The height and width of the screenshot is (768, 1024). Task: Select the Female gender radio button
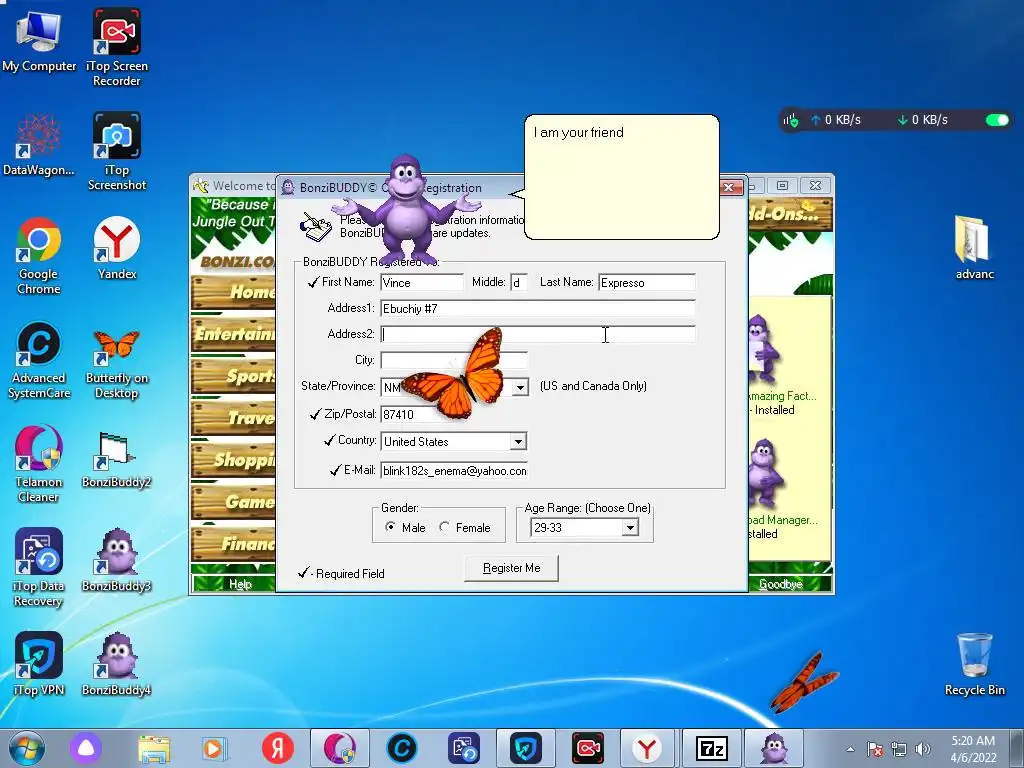[x=445, y=527]
